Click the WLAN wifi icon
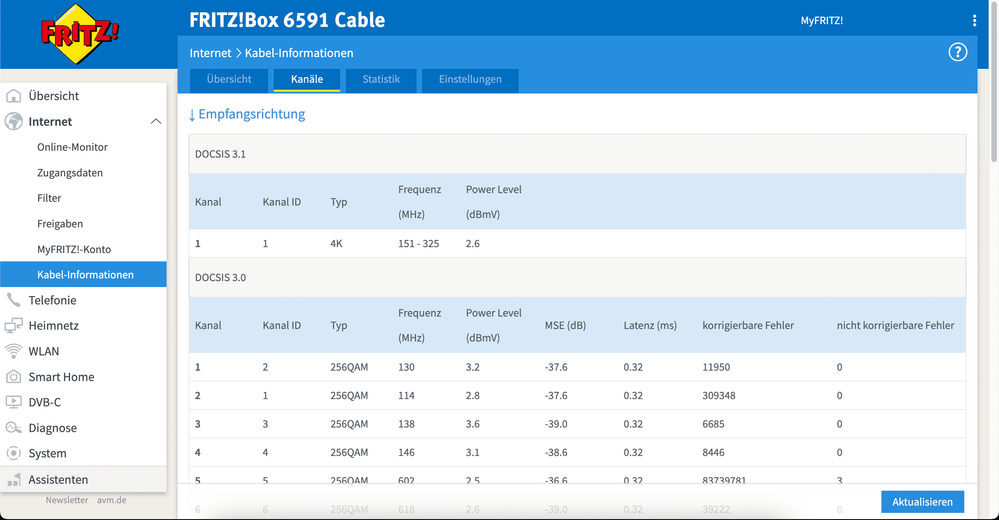The image size is (999, 520). (14, 352)
